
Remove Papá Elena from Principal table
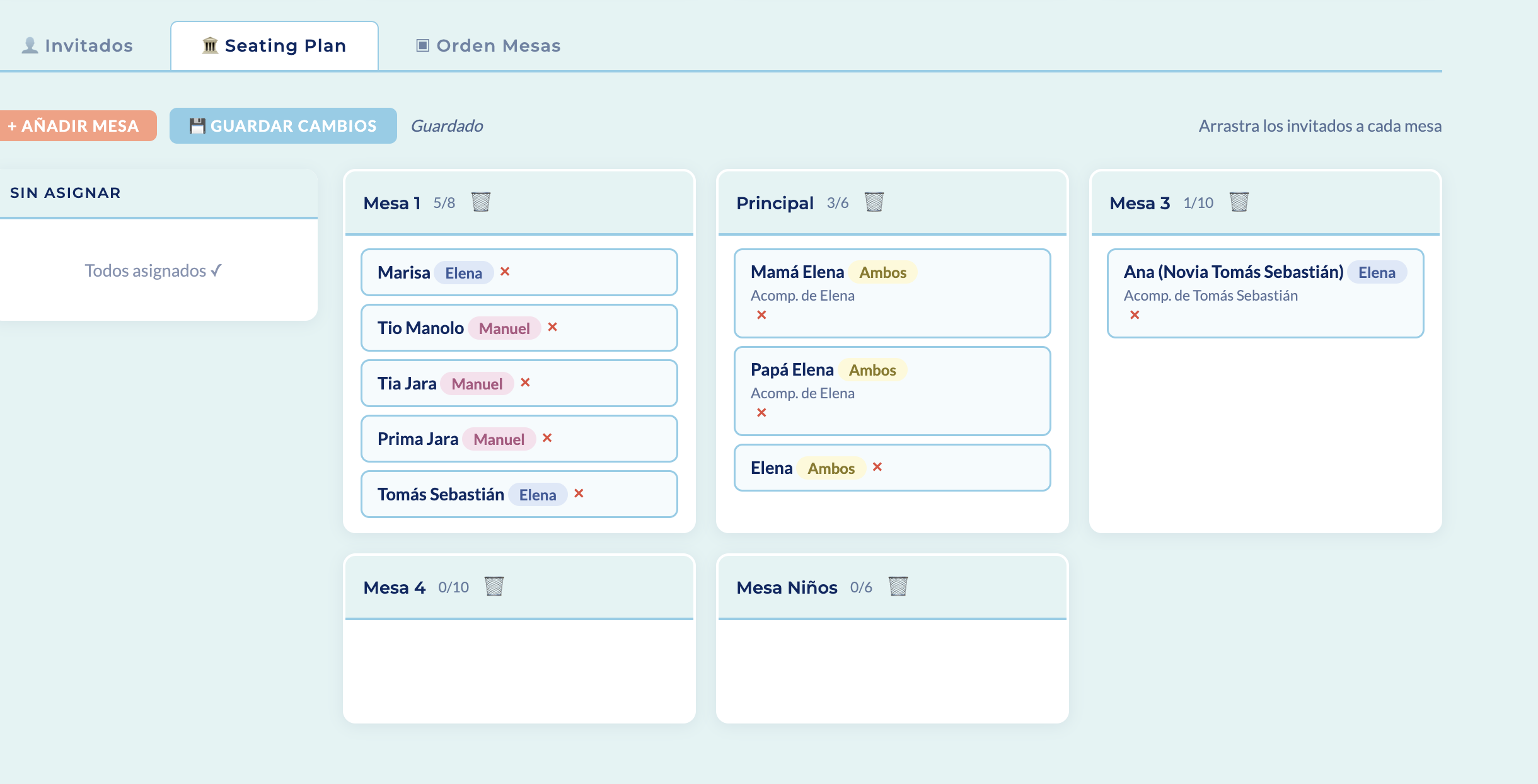(x=761, y=413)
